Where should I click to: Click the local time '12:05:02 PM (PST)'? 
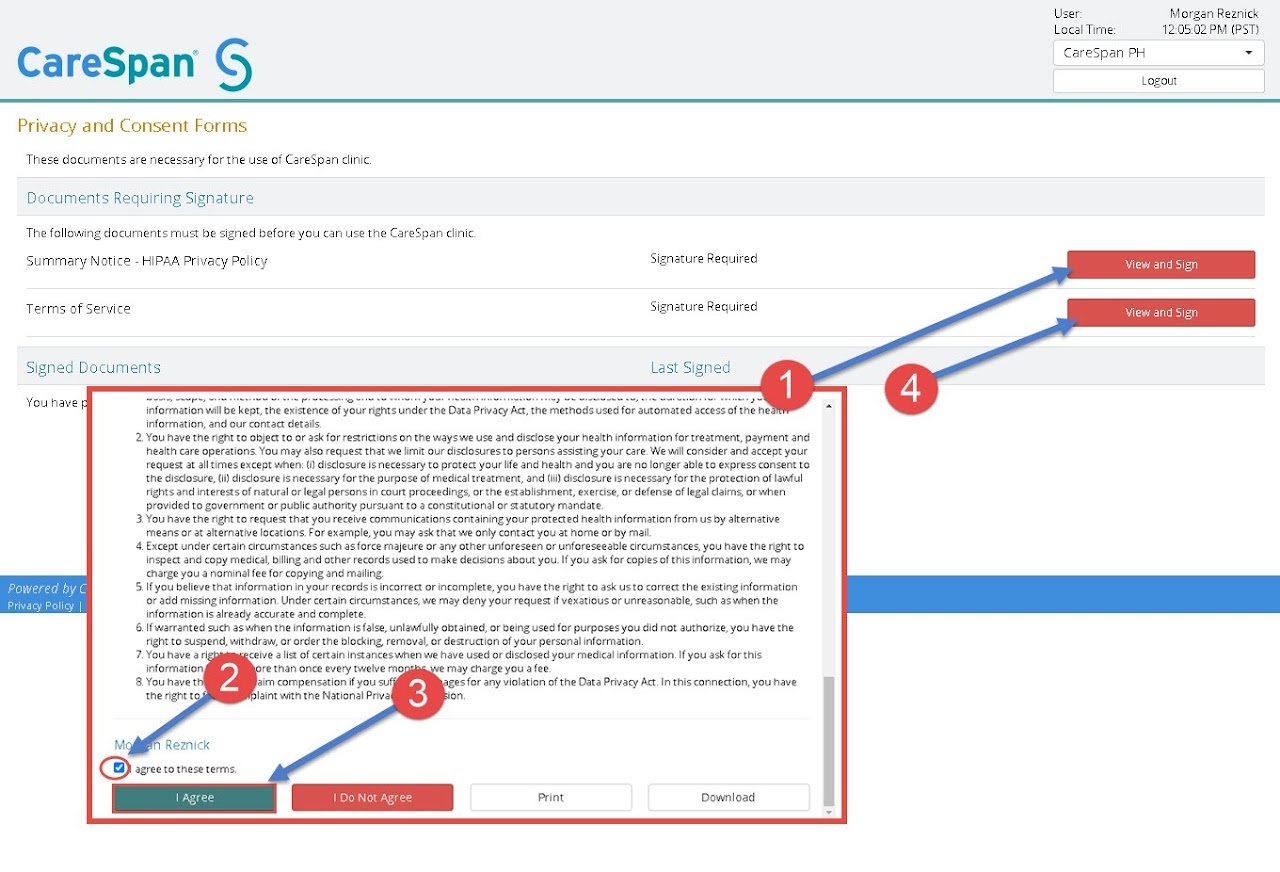coord(1211,30)
